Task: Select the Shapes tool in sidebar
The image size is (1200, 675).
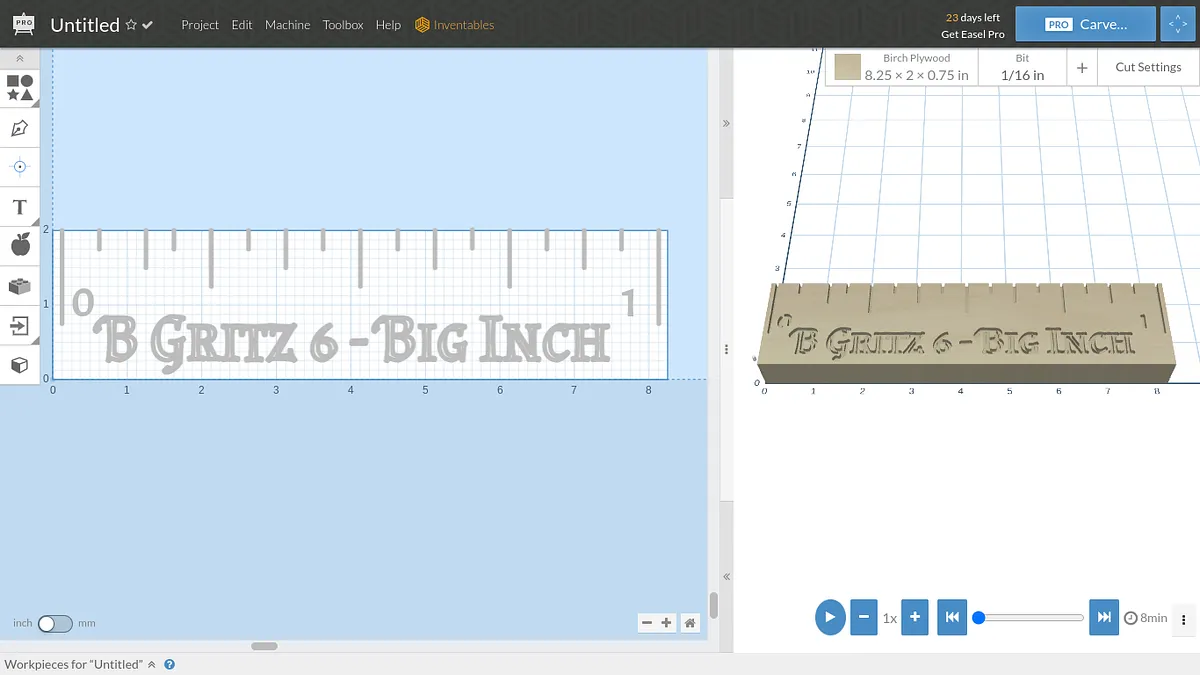Action: [20, 88]
